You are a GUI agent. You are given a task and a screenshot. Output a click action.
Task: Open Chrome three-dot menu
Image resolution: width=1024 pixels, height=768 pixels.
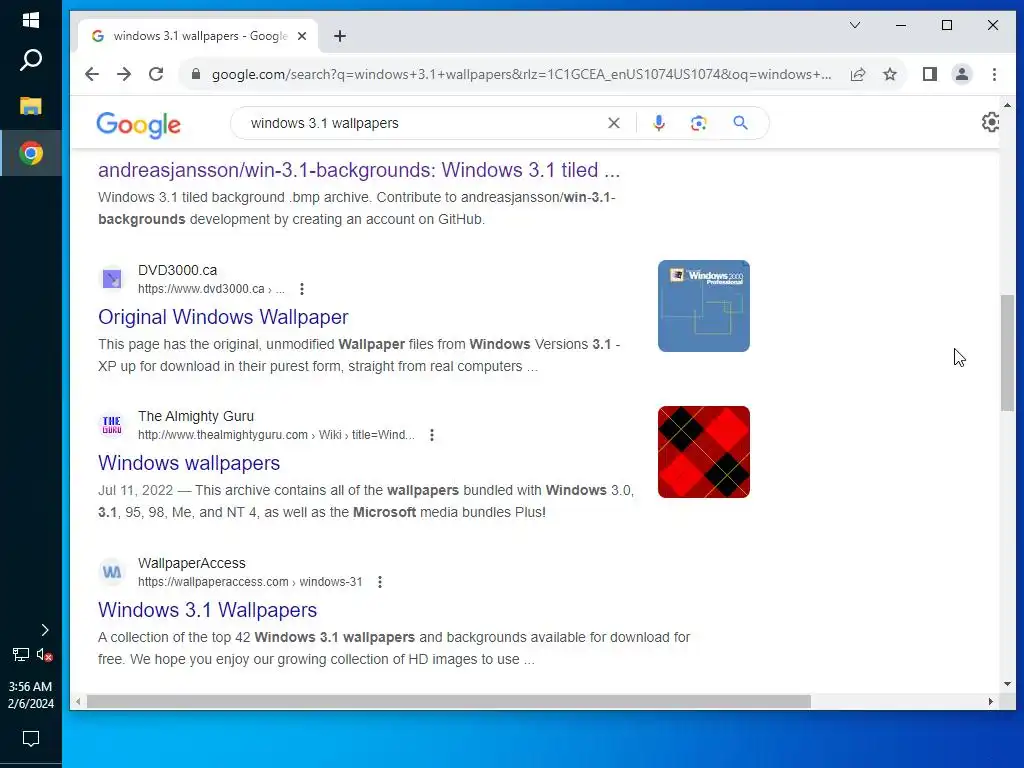pos(994,74)
